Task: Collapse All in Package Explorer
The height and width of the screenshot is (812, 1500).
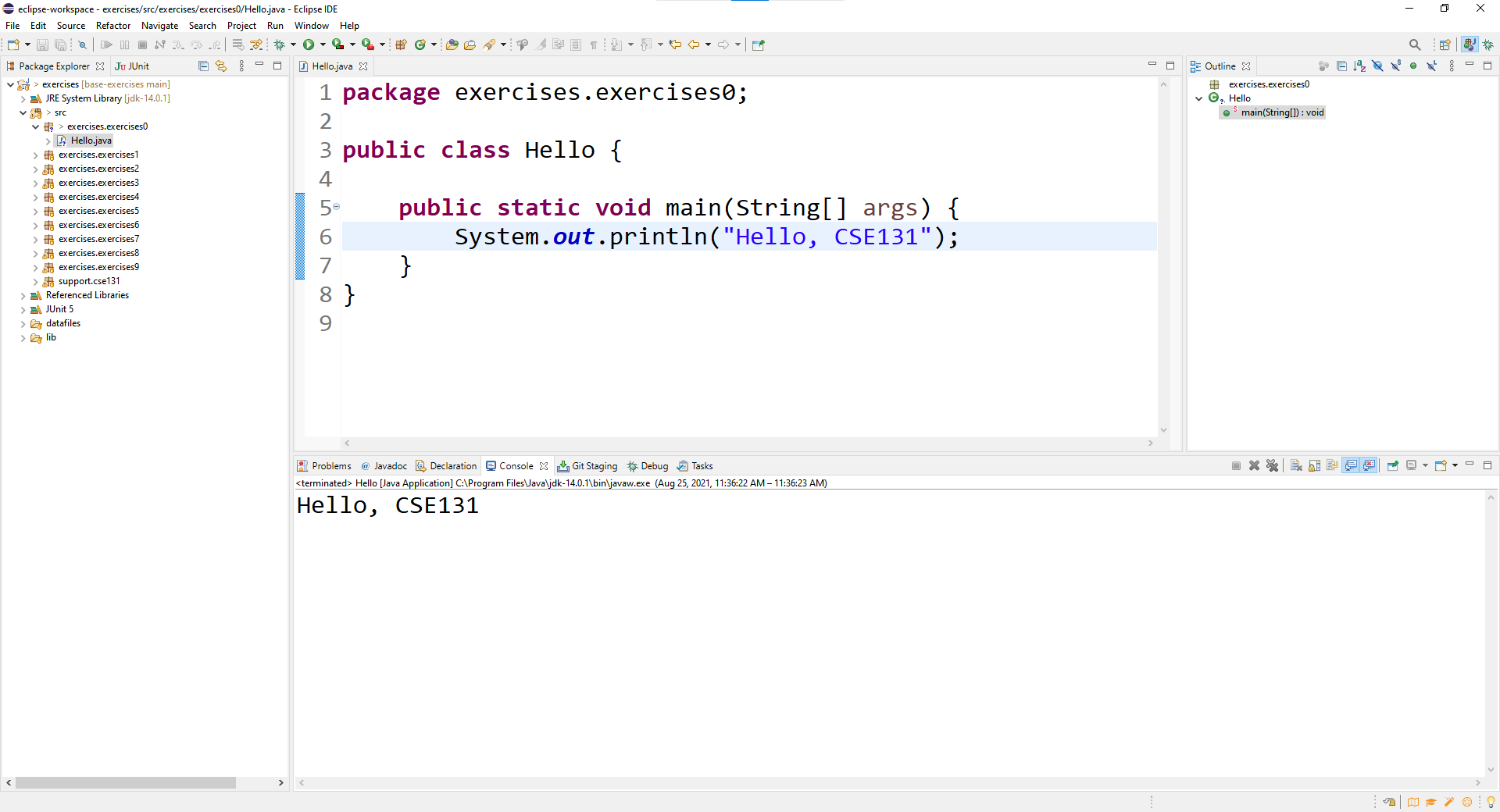Action: 203,66
